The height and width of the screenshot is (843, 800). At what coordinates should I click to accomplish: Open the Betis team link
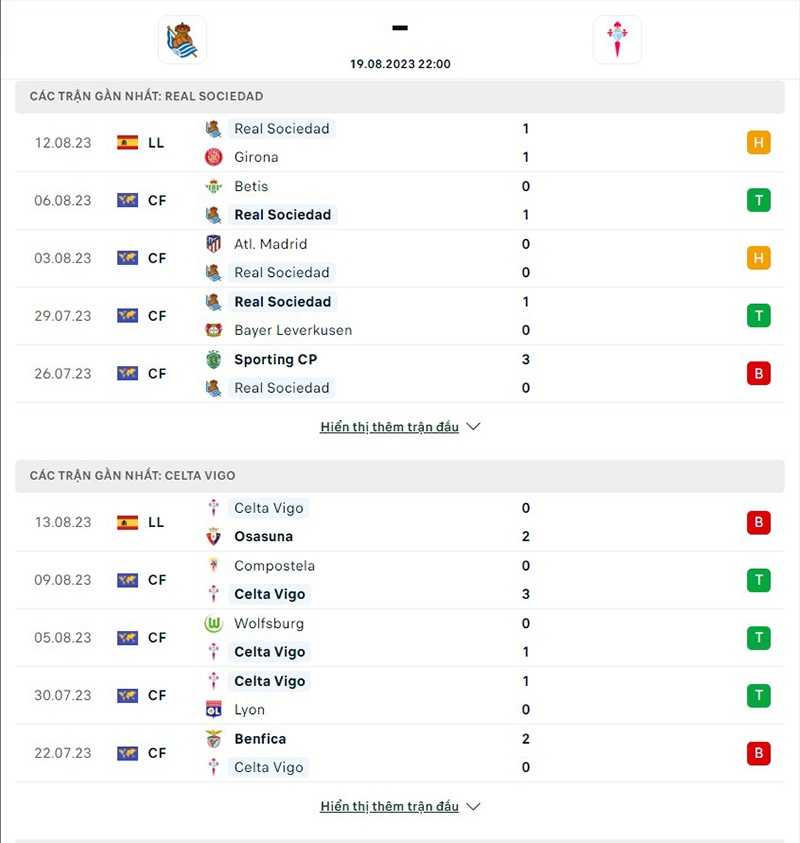[x=251, y=186]
